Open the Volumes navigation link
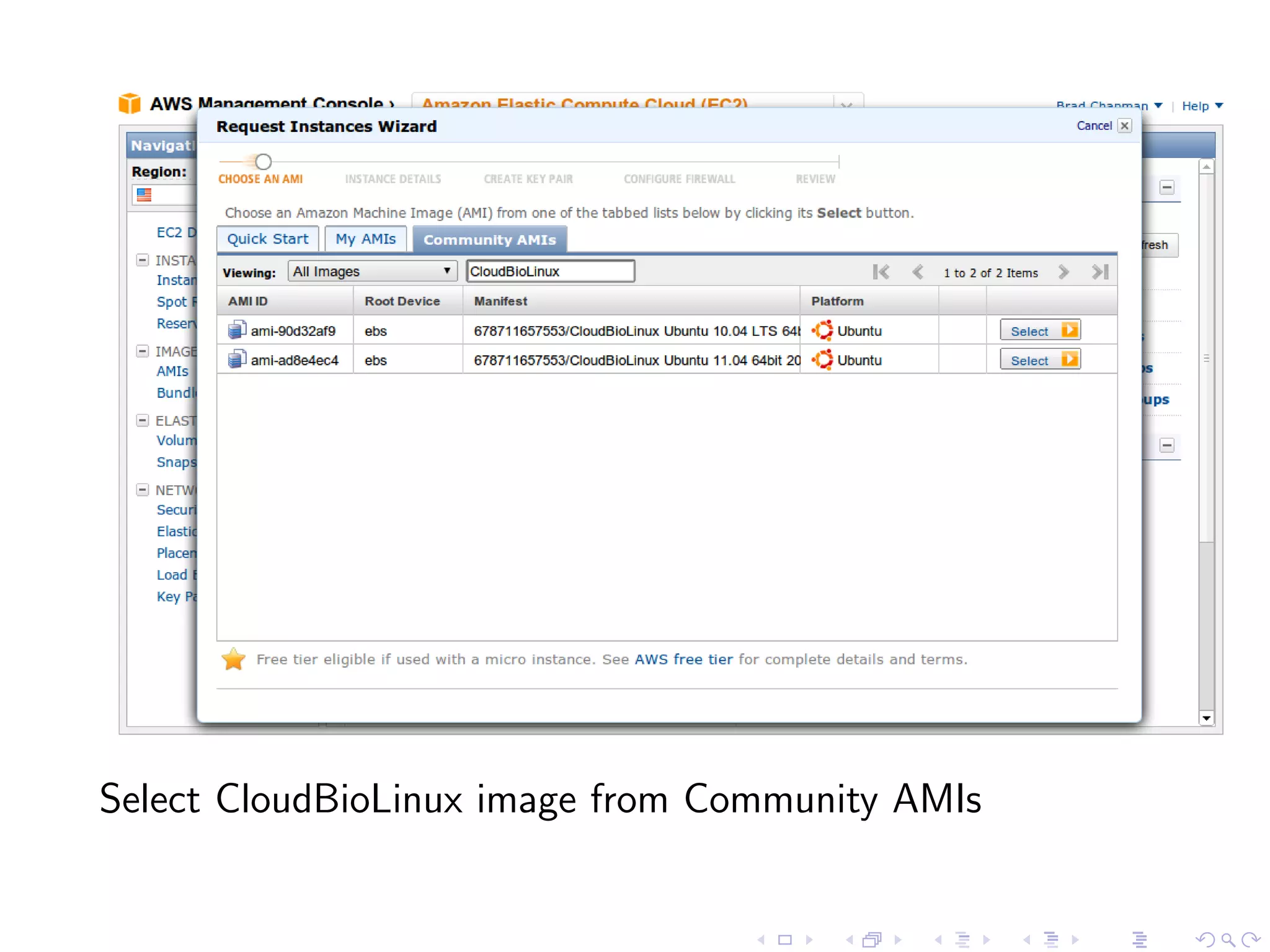1270x952 pixels. (177, 441)
